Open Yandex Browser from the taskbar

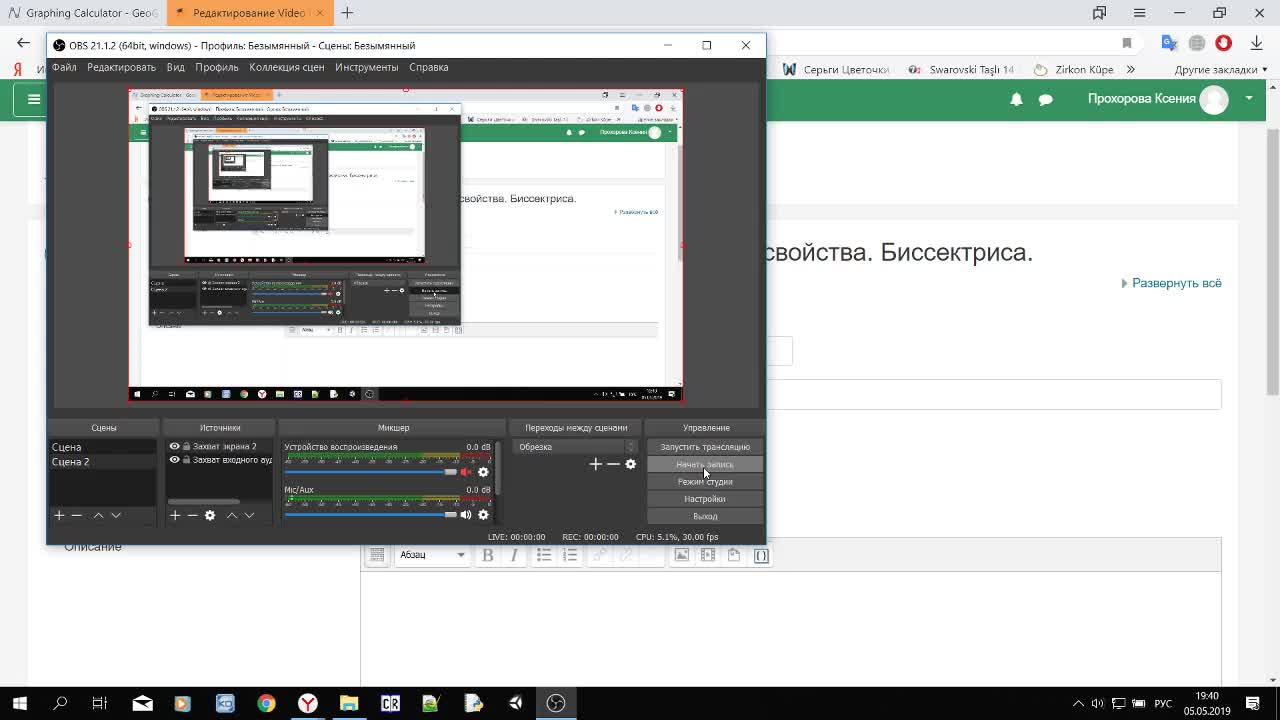coord(308,703)
